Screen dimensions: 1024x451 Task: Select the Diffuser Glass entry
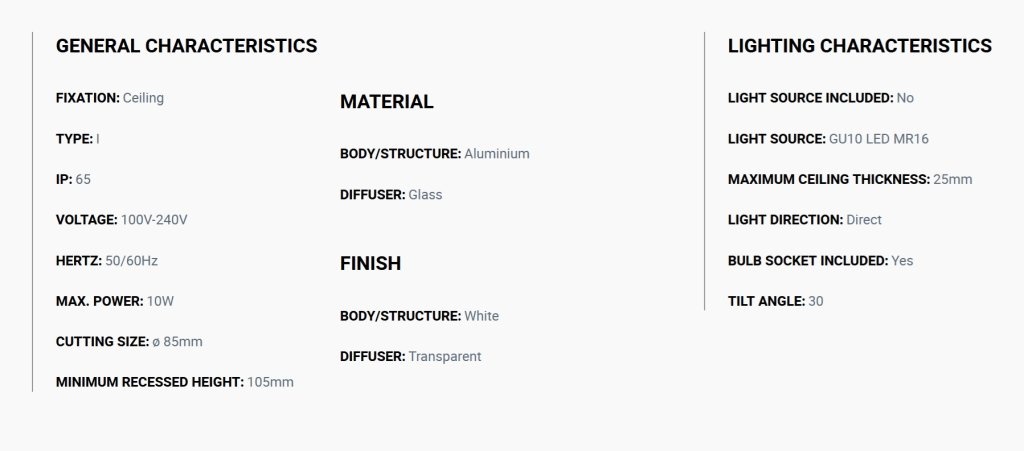pyautogui.click(x=391, y=194)
